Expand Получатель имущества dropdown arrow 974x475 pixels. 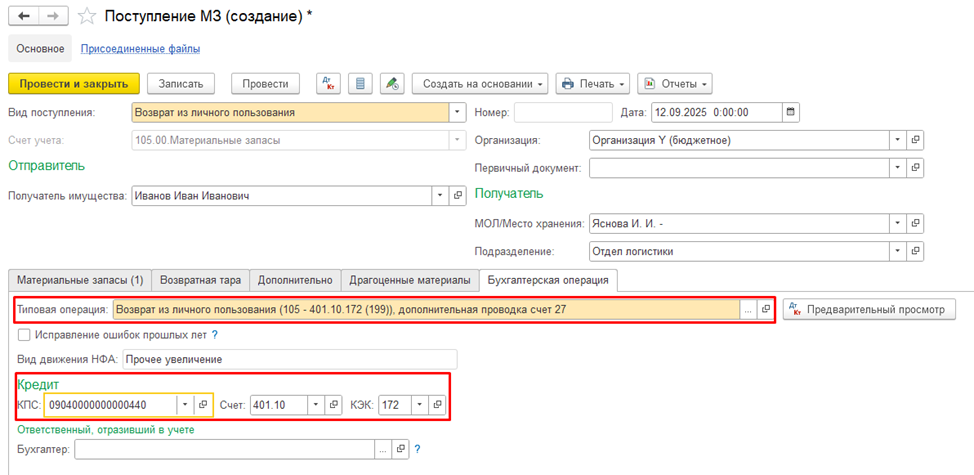click(x=440, y=195)
